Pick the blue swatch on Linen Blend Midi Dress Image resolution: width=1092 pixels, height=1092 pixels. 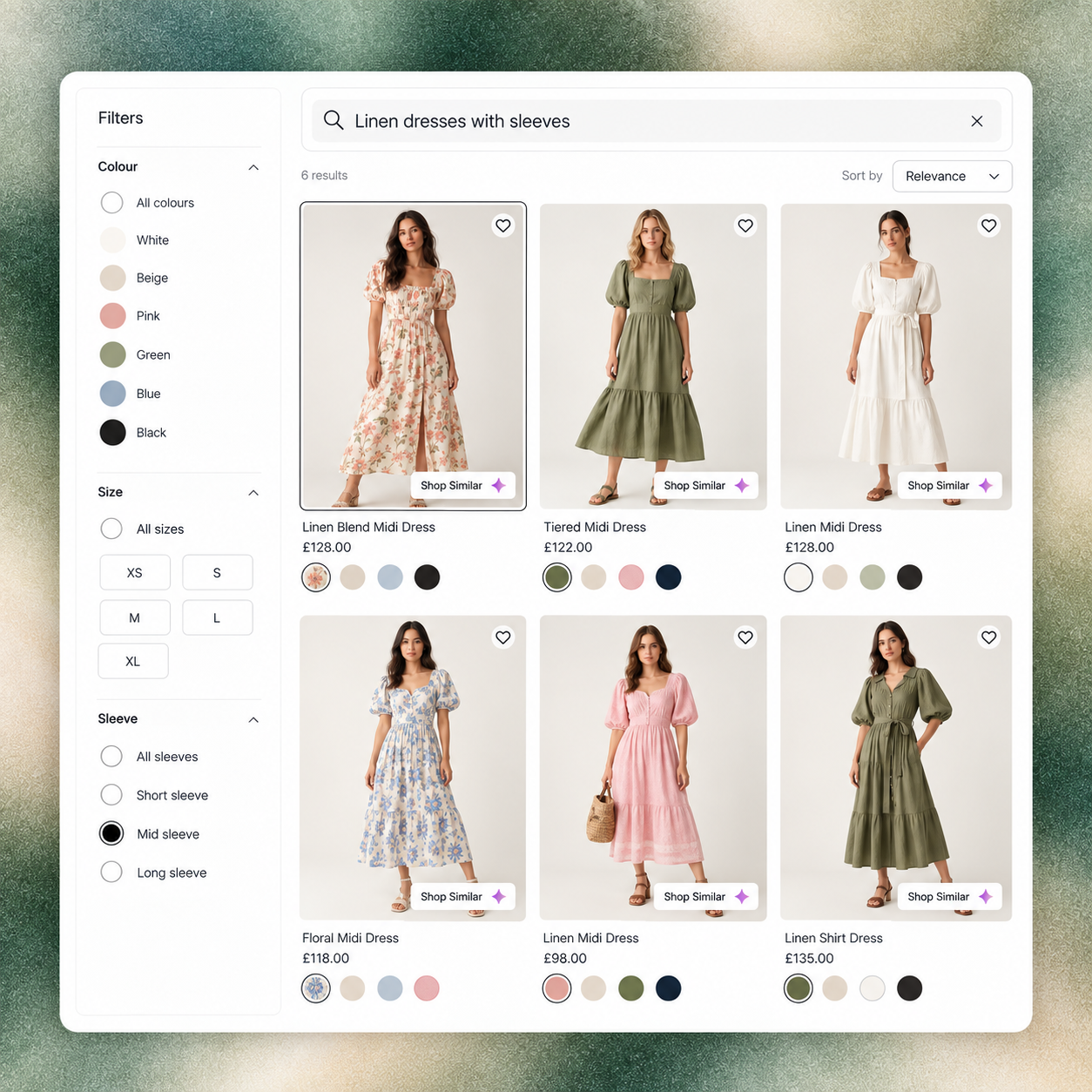point(390,576)
